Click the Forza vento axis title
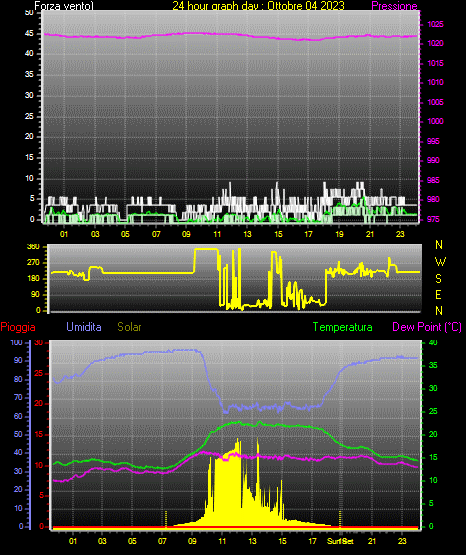The image size is (466, 555). (64, 6)
